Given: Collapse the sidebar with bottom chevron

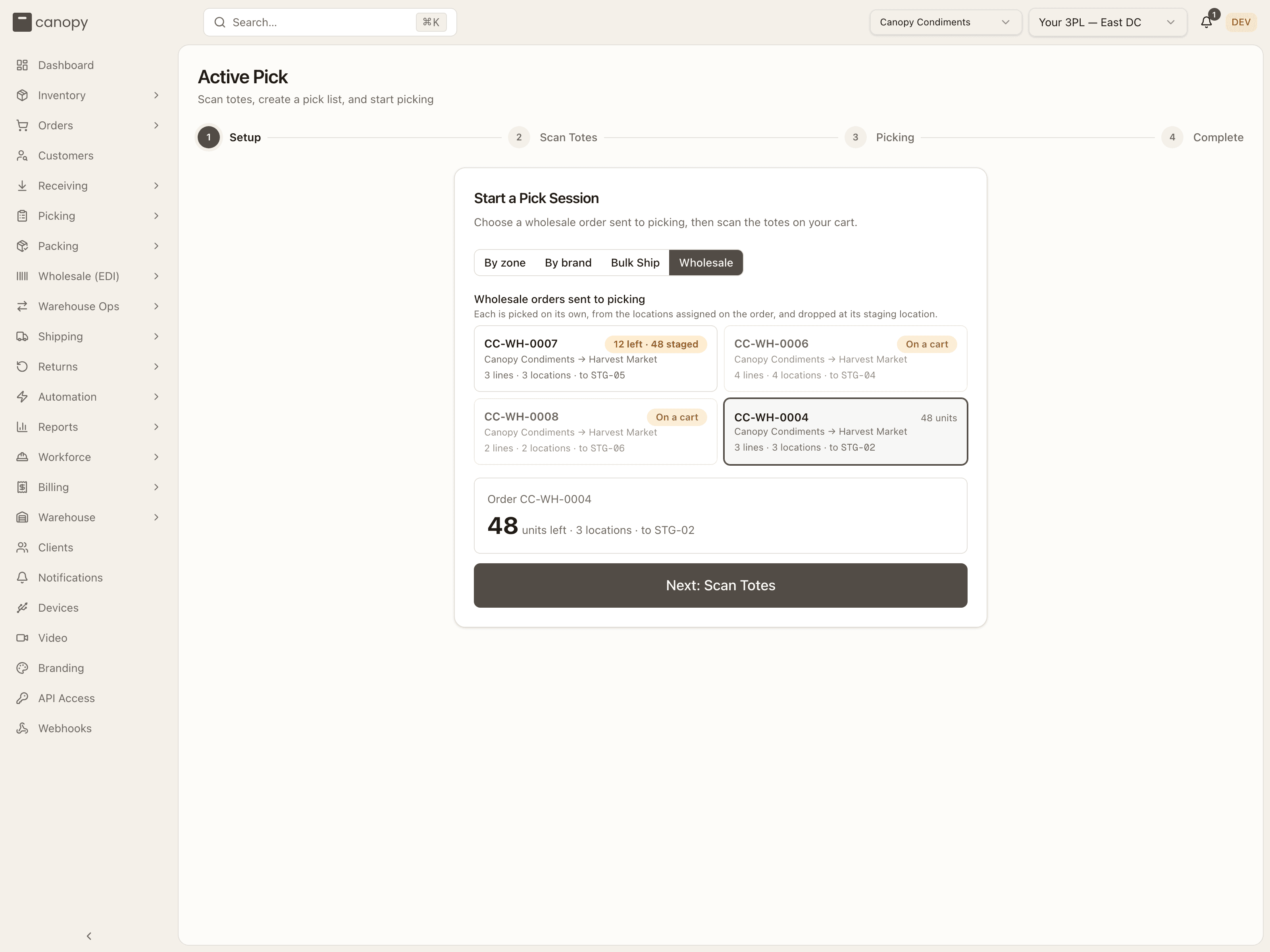Looking at the screenshot, I should pos(89,936).
